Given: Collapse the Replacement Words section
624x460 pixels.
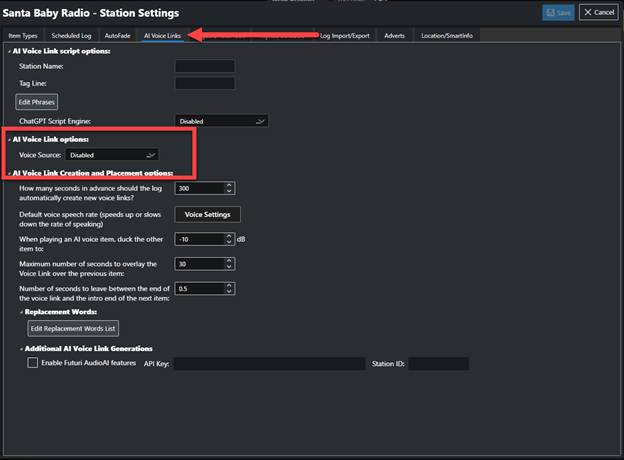Looking at the screenshot, I should point(21,312).
